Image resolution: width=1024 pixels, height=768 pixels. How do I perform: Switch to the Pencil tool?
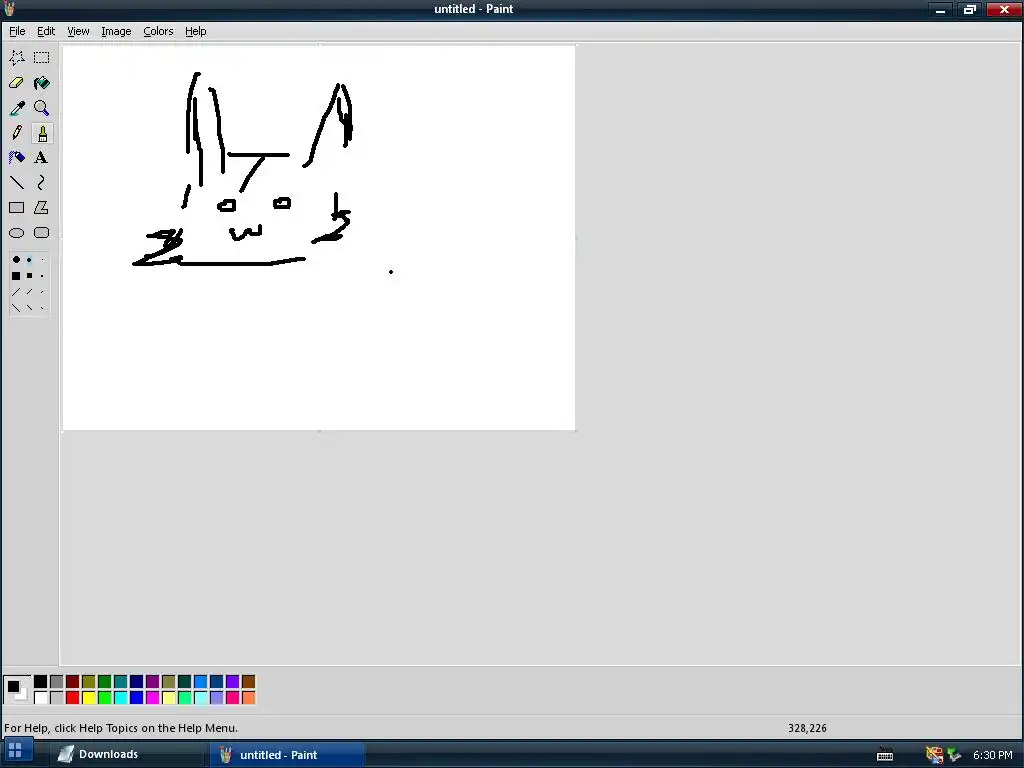17,133
